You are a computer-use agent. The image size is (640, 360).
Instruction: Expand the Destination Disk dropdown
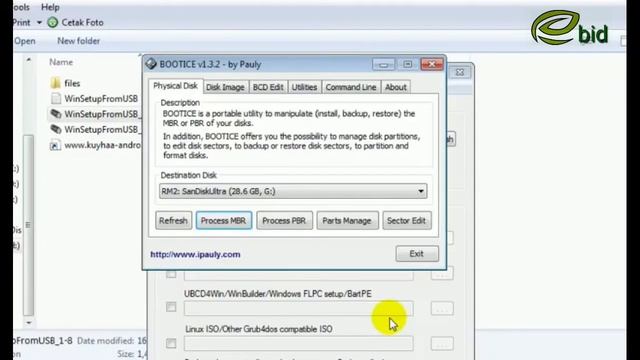coord(420,191)
